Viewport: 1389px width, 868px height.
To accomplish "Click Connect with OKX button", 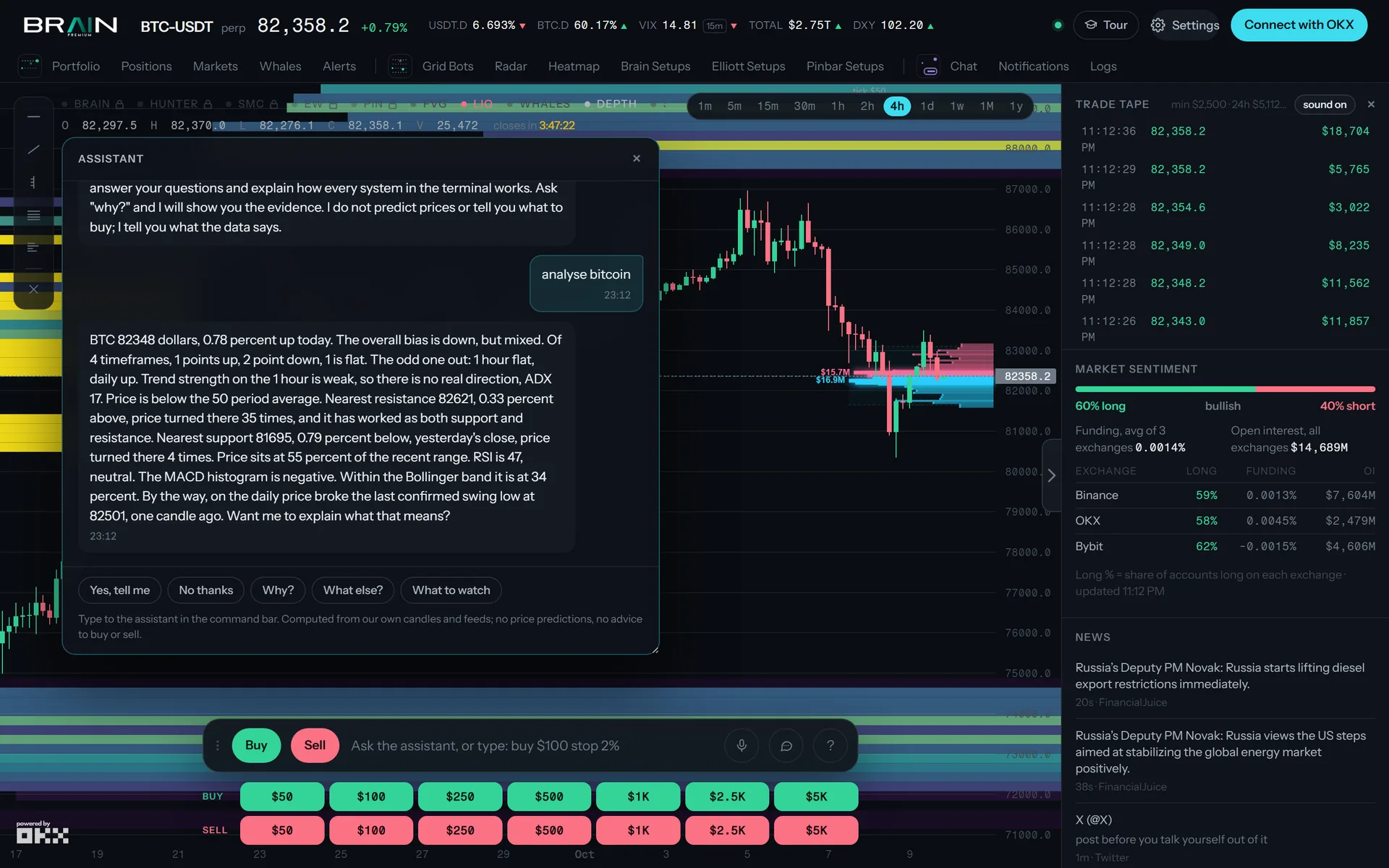I will click(1299, 25).
